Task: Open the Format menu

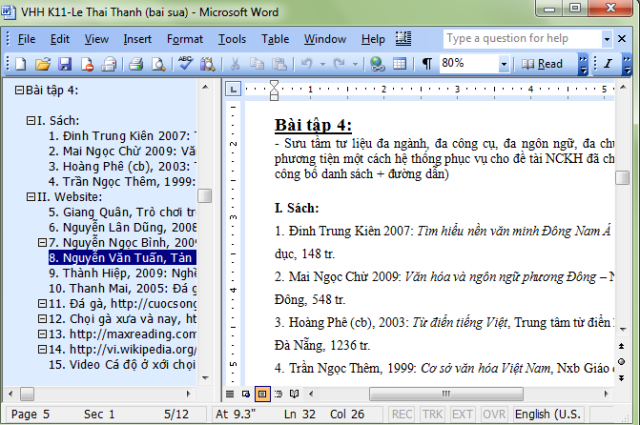Action: (x=184, y=39)
